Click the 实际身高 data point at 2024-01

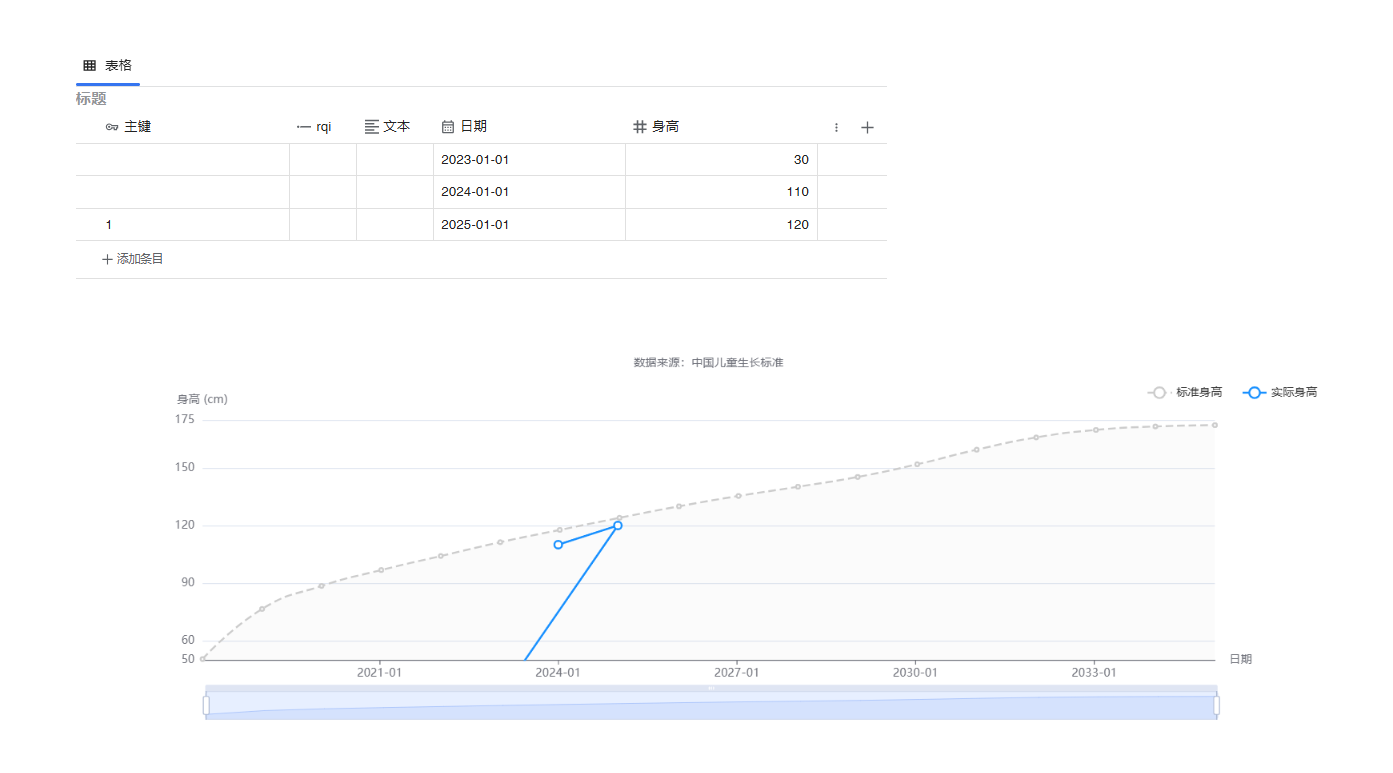558,544
